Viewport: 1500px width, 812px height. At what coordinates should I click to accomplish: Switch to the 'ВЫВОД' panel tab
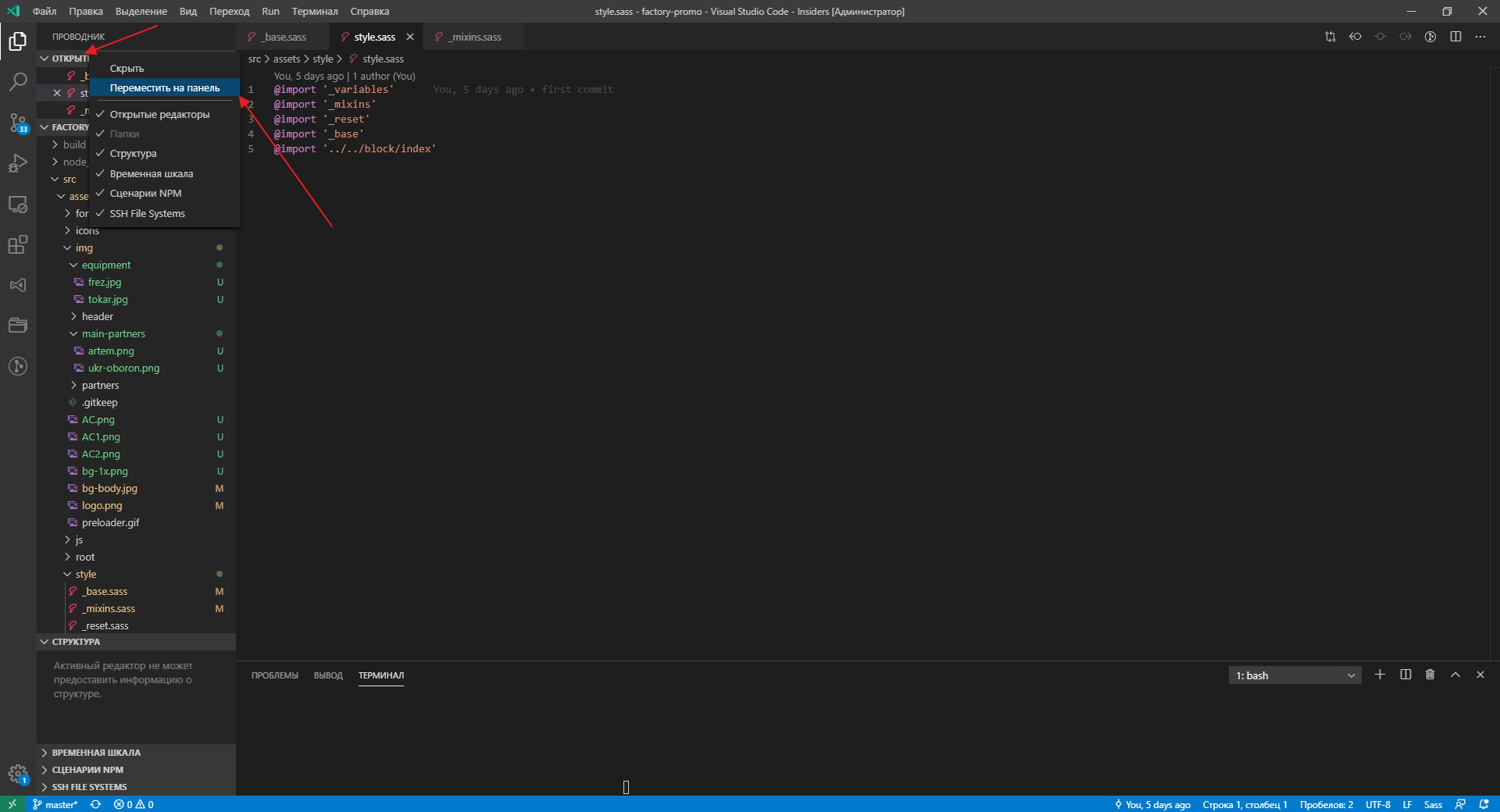[x=328, y=675]
